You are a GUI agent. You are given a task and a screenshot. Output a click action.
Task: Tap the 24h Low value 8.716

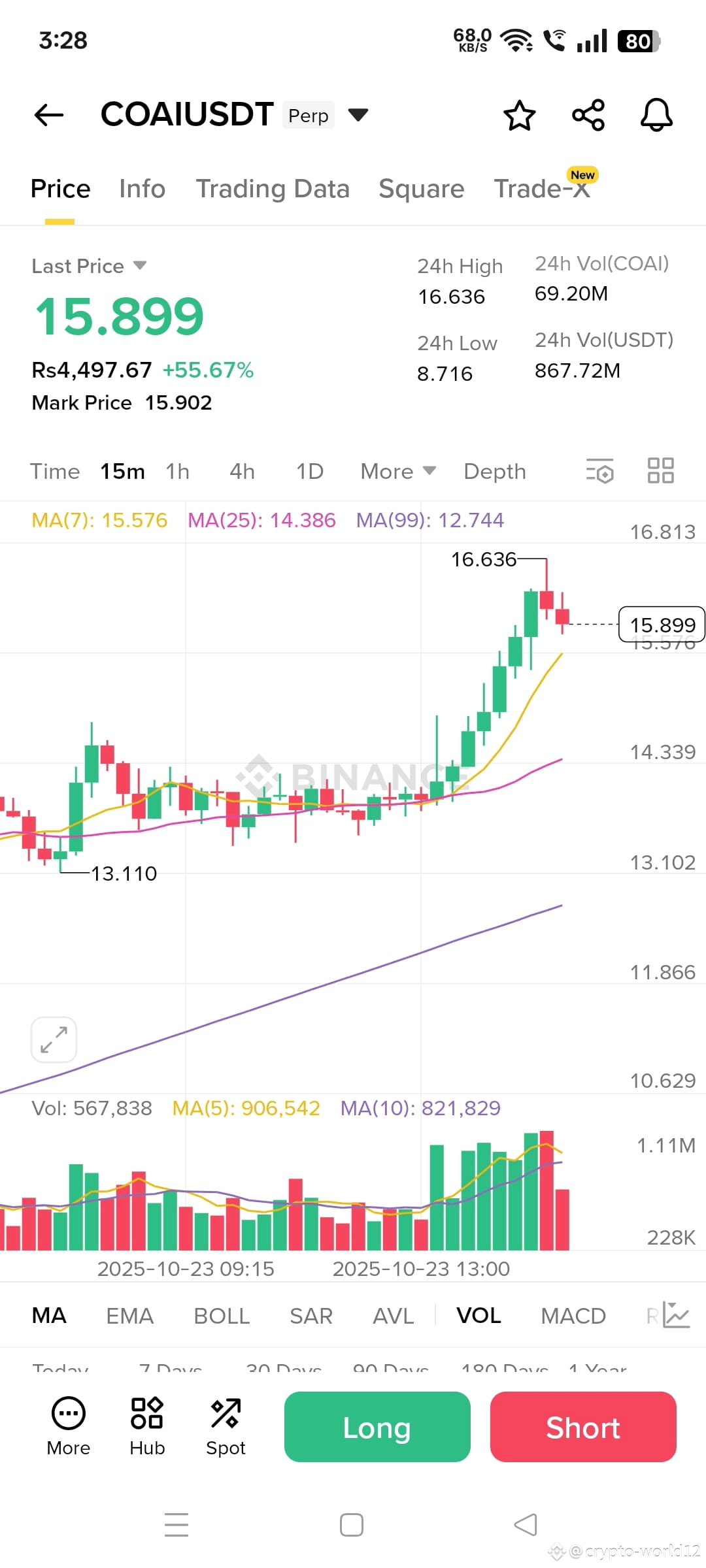pyautogui.click(x=445, y=374)
